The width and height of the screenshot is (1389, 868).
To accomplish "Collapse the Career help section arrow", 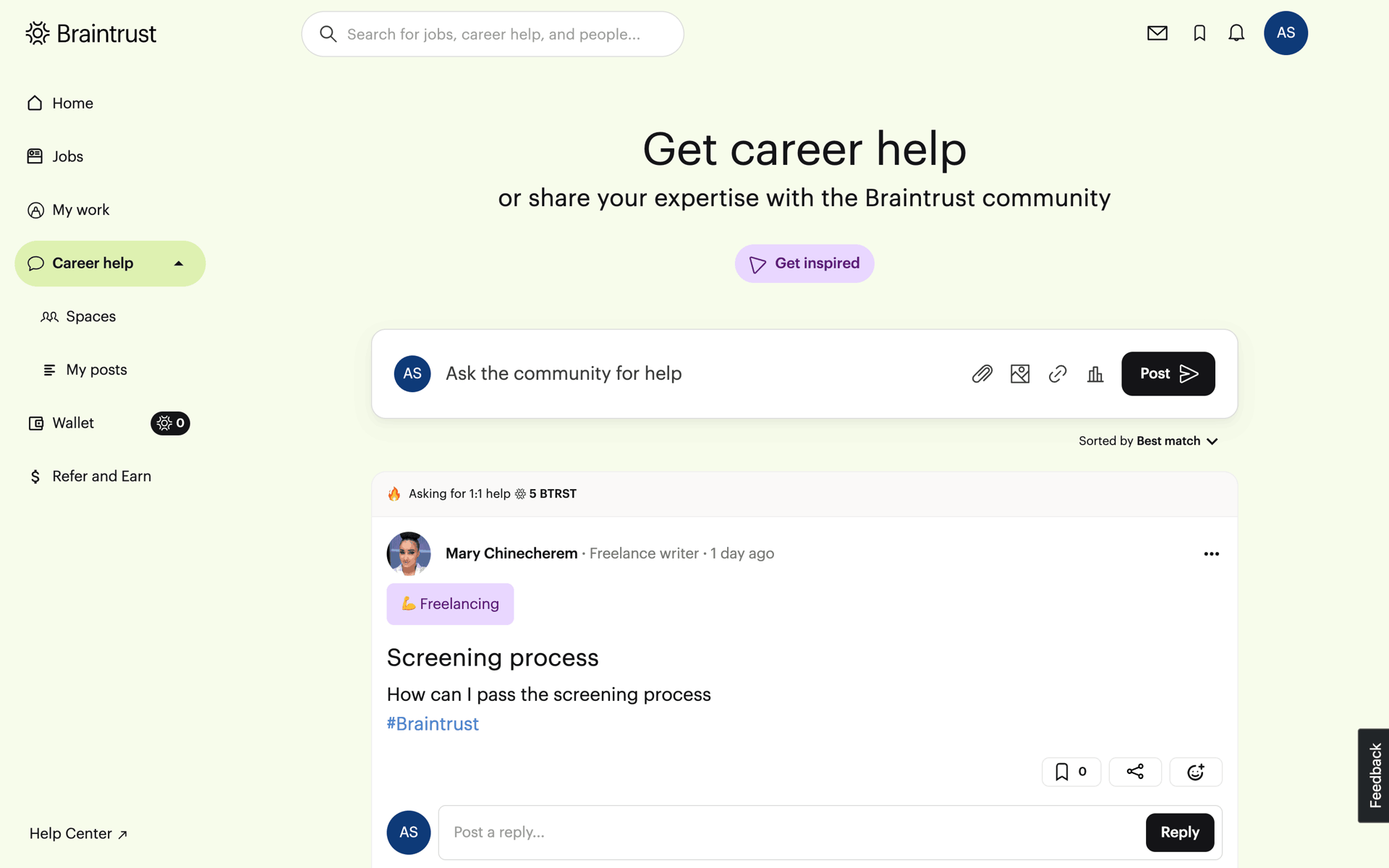I will click(x=179, y=263).
